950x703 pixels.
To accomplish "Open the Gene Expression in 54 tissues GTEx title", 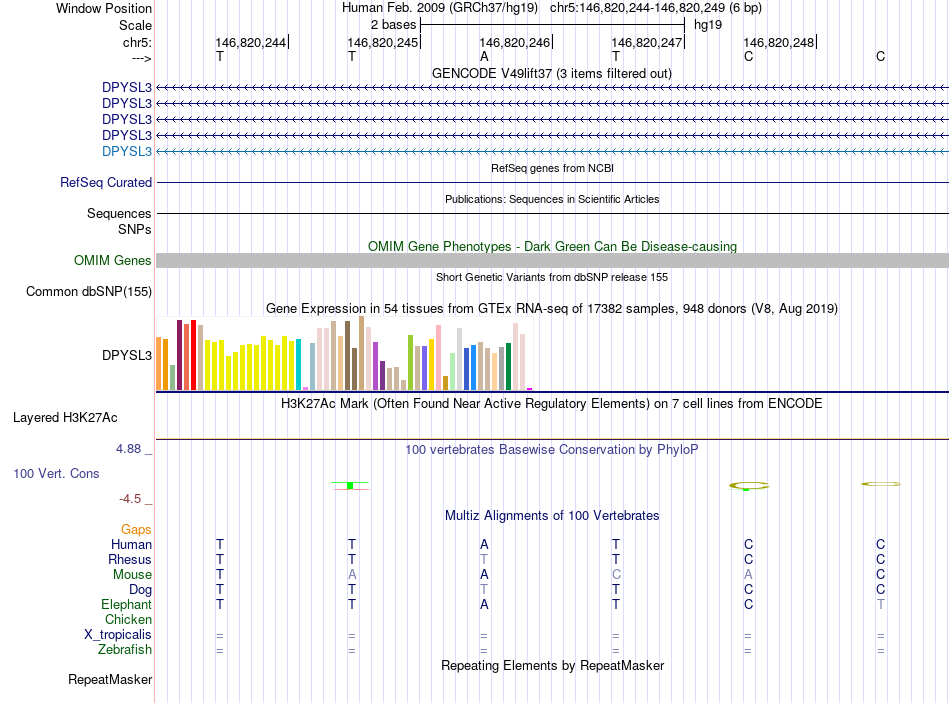I will [552, 308].
